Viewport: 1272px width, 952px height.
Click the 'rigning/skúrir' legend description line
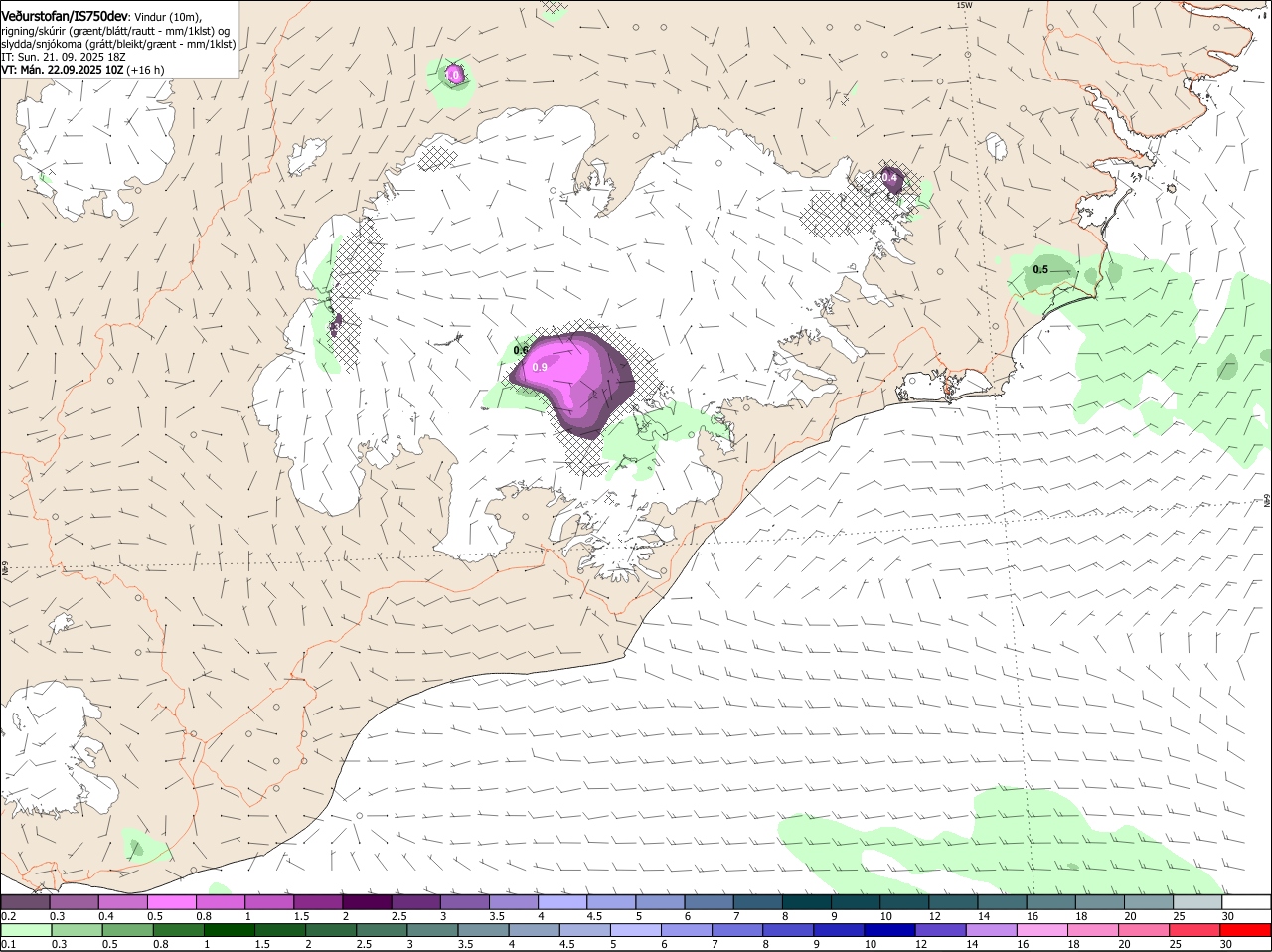tap(116, 31)
